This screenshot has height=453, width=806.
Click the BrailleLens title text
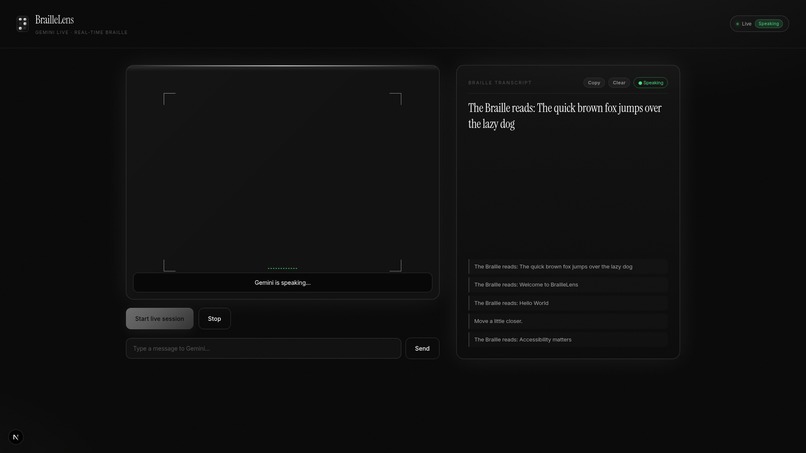[54, 20]
